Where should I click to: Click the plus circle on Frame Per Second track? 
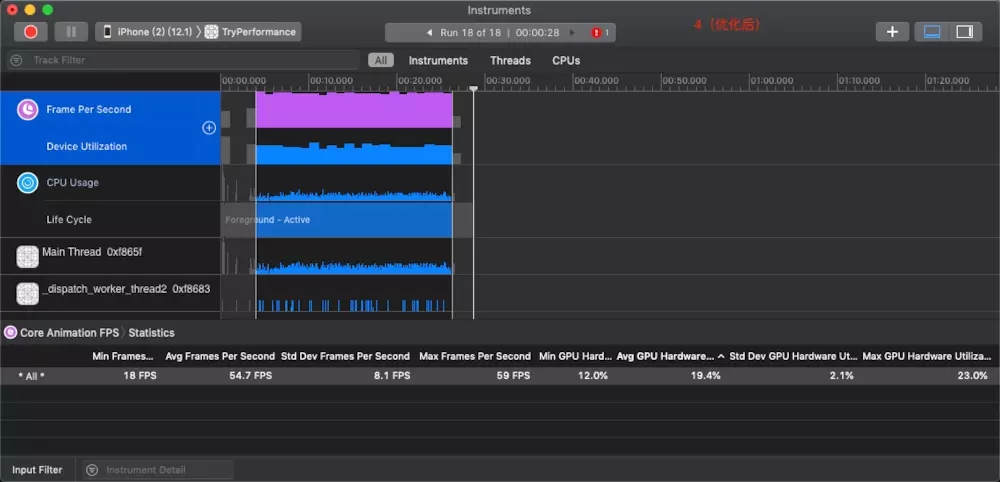[x=209, y=128]
